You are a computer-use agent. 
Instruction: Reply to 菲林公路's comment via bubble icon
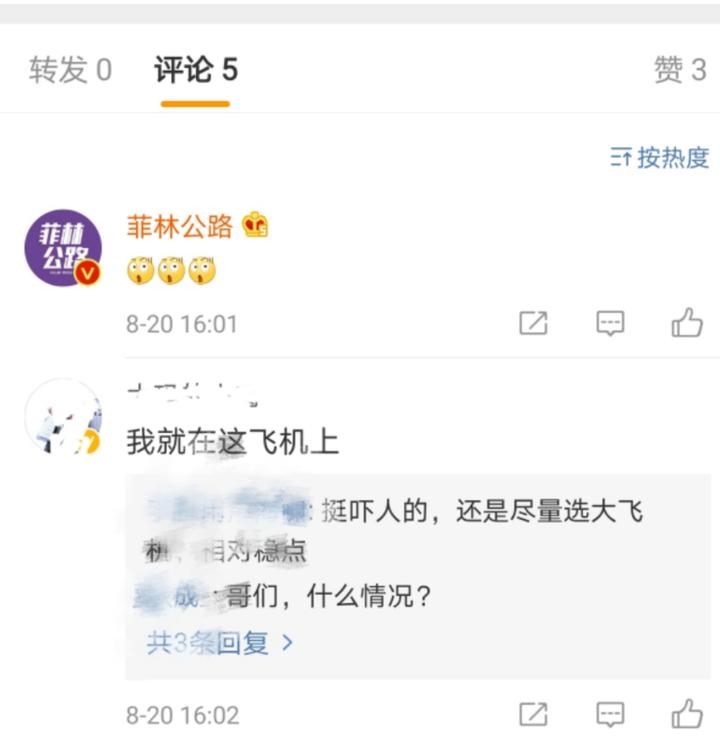(x=610, y=323)
